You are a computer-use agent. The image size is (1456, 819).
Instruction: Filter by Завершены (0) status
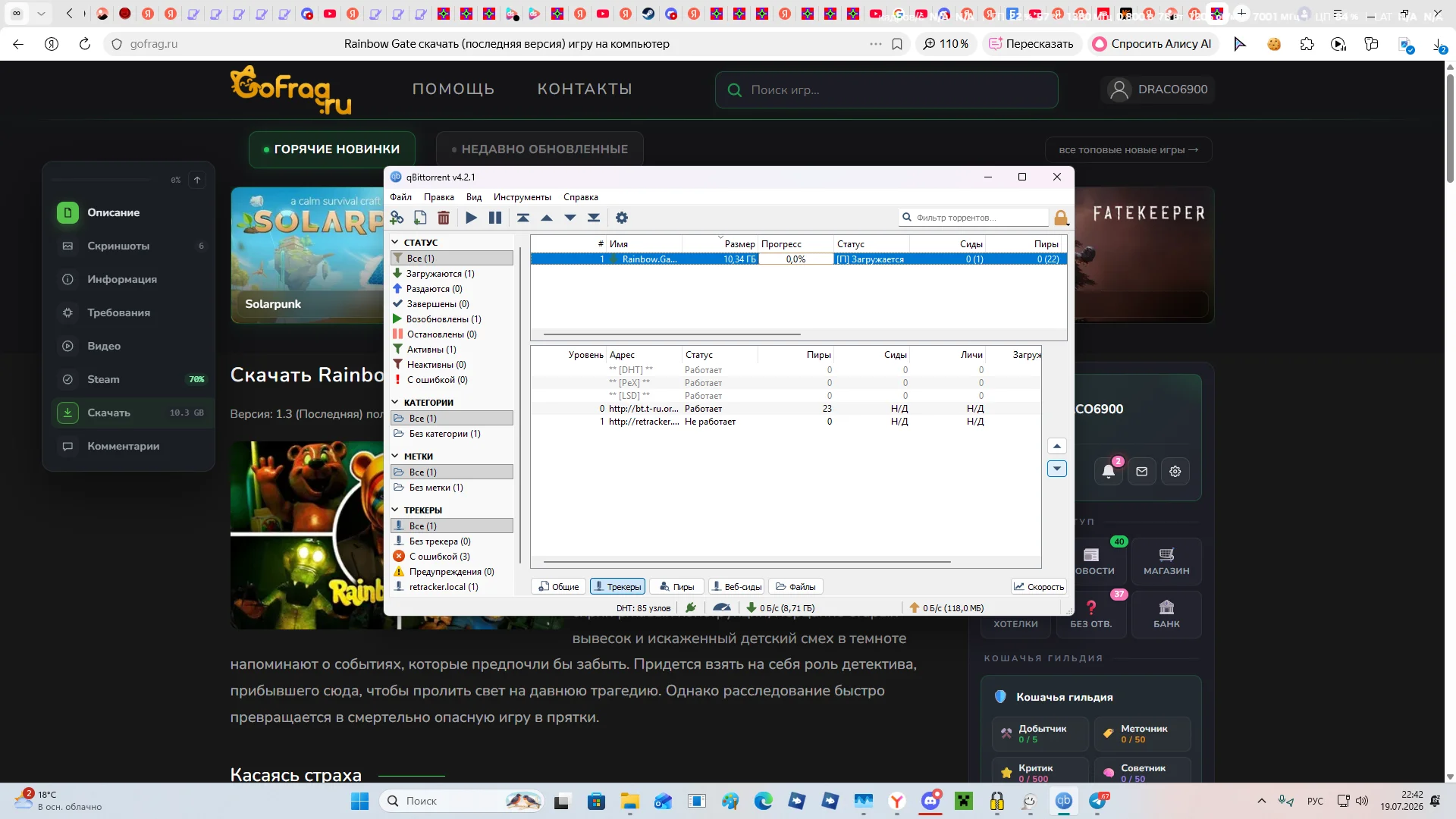pyautogui.click(x=452, y=304)
